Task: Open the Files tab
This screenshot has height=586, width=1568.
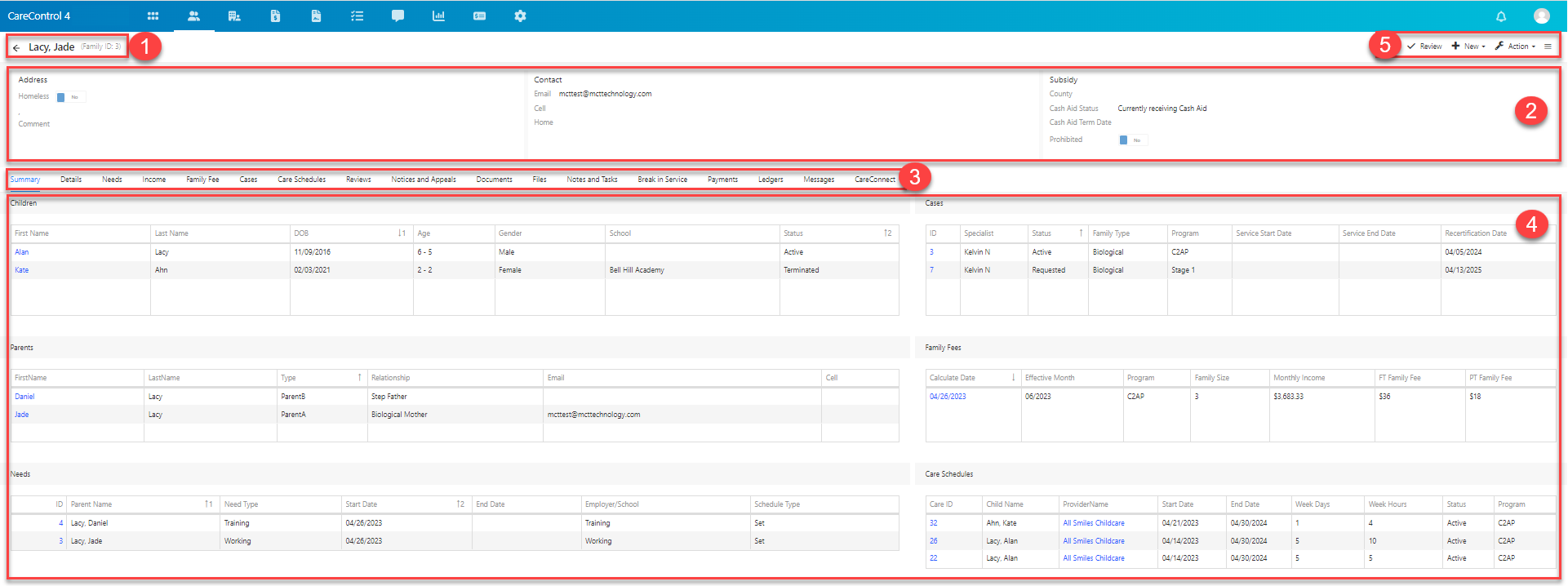Action: coord(540,180)
